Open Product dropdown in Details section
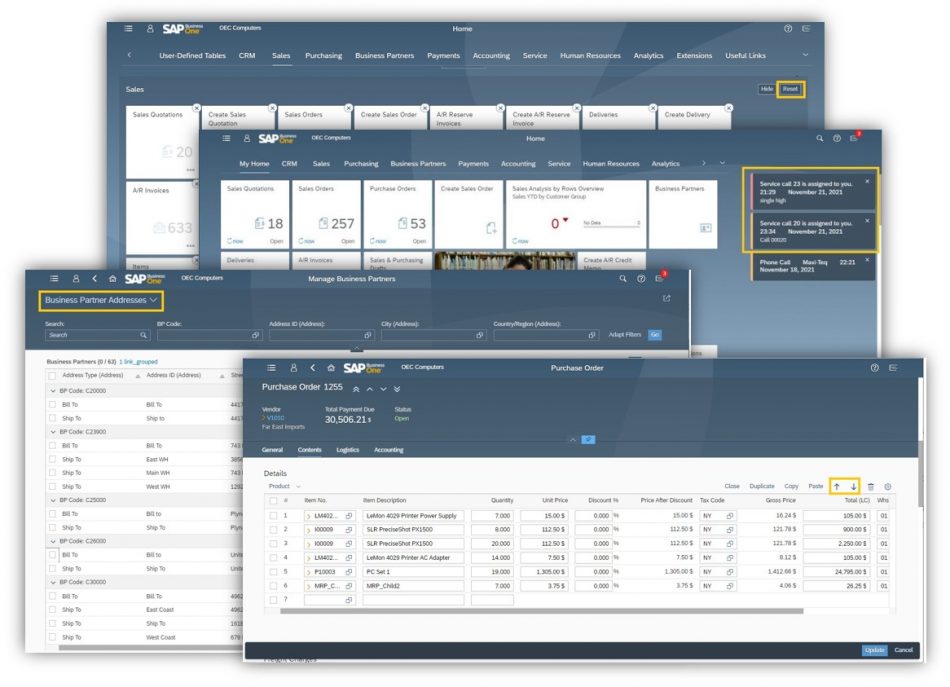This screenshot has height=687, width=950. pos(284,486)
